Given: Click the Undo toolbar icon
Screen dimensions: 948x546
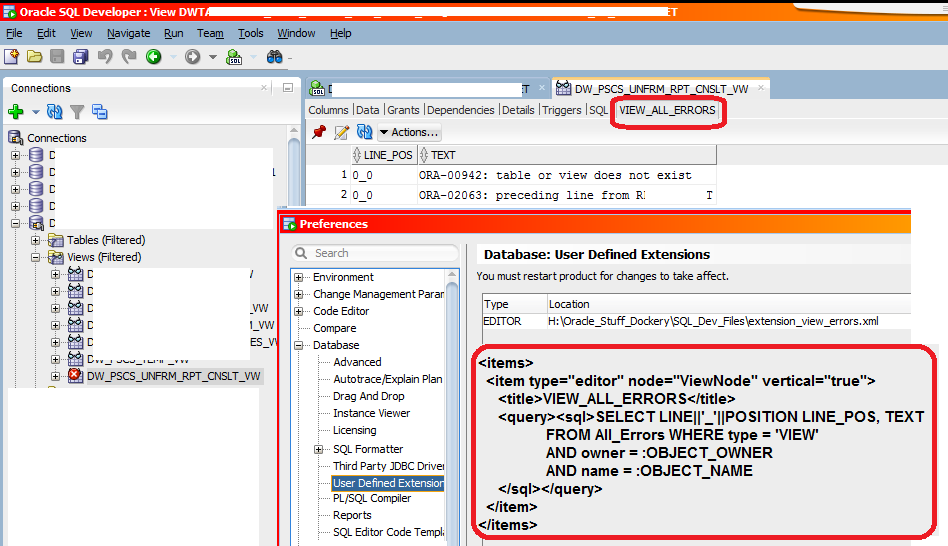Looking at the screenshot, I should click(x=105, y=57).
